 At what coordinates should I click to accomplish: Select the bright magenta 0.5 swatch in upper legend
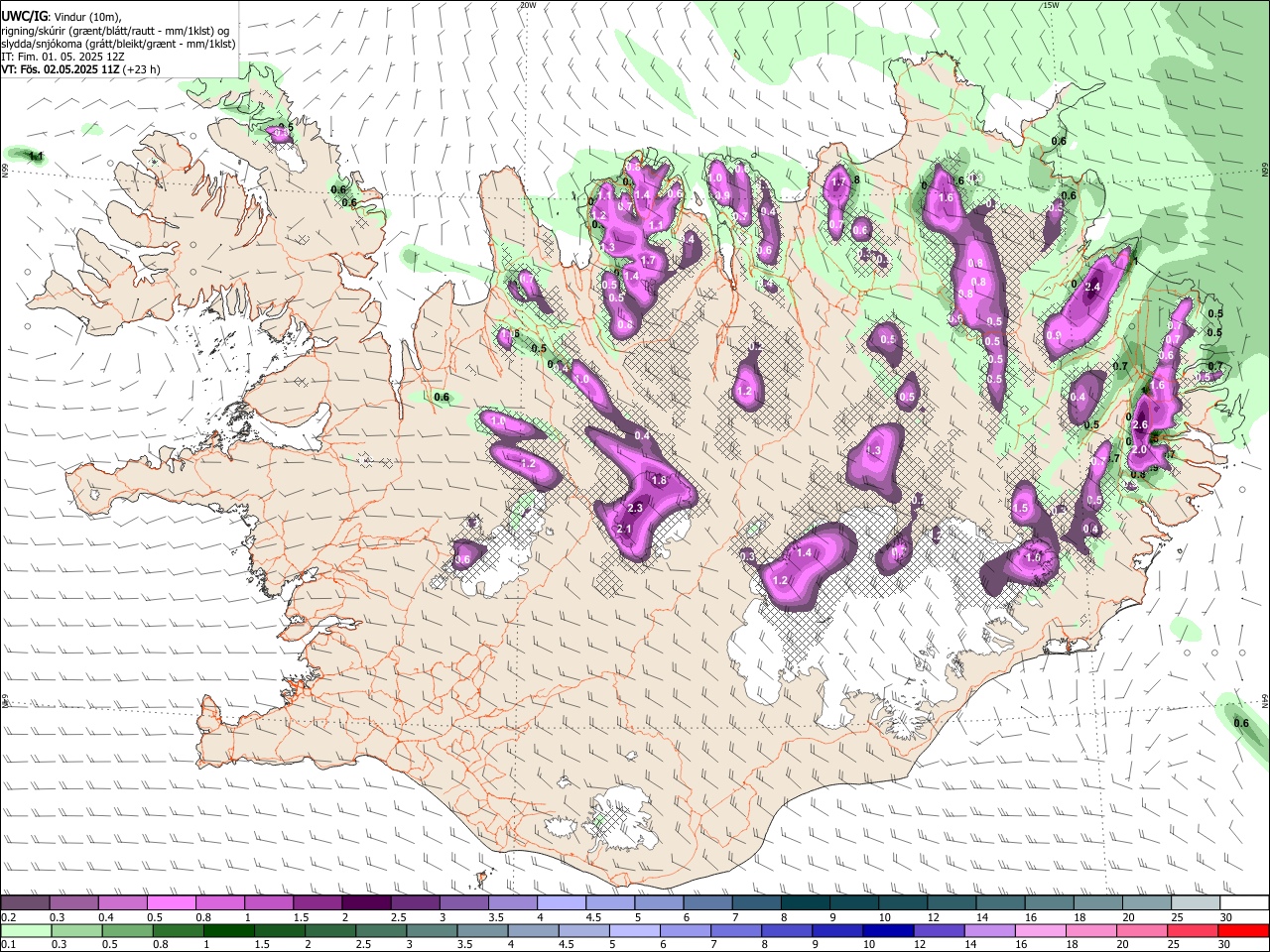[171, 903]
